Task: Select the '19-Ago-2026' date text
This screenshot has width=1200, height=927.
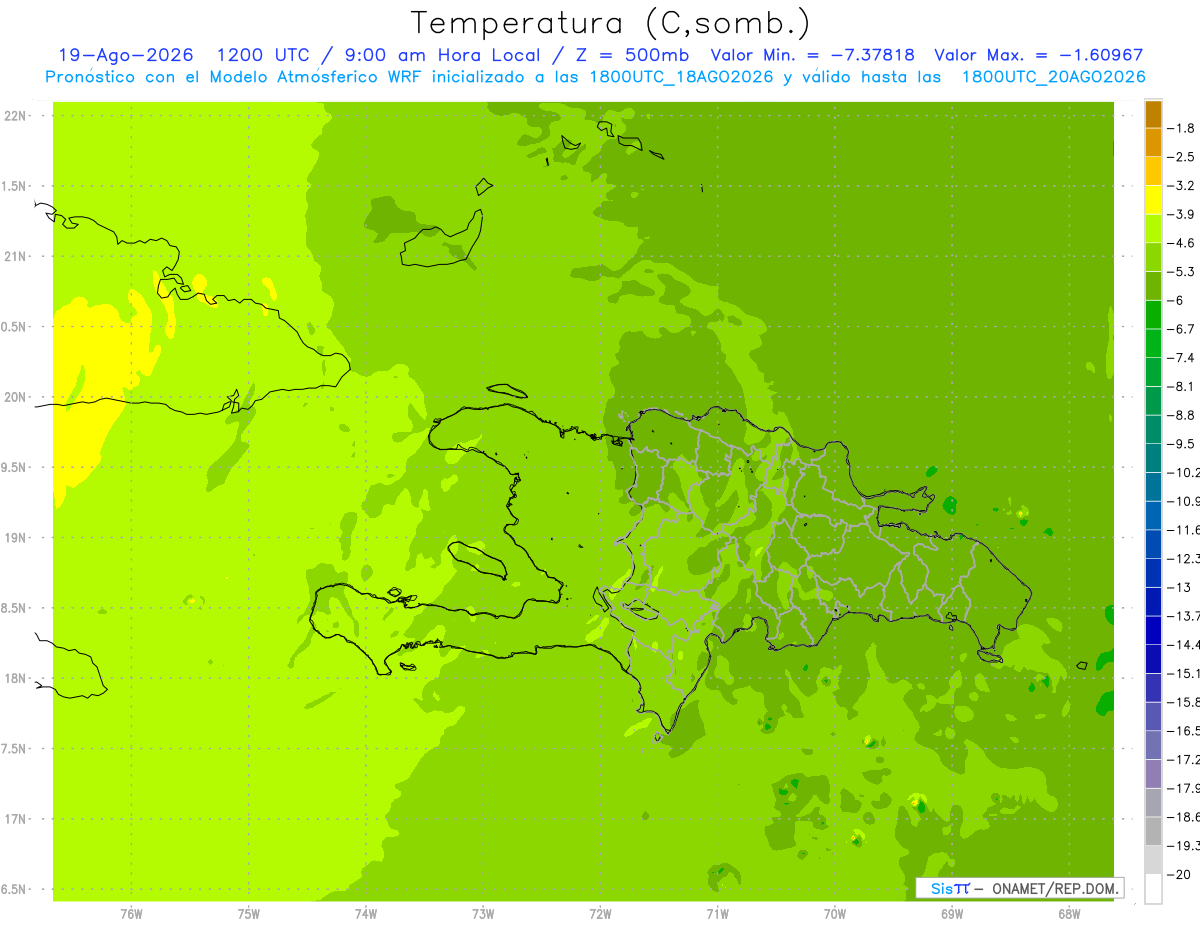Action: pyautogui.click(x=127, y=55)
